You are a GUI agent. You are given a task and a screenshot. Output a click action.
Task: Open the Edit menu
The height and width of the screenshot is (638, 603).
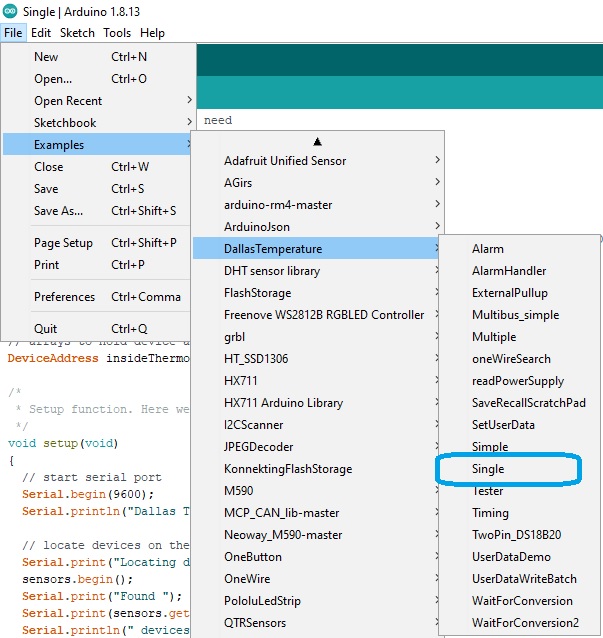pyautogui.click(x=40, y=33)
